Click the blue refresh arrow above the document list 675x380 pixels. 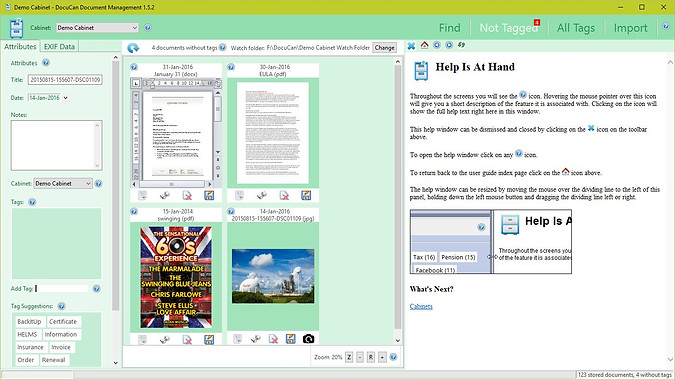[133, 48]
